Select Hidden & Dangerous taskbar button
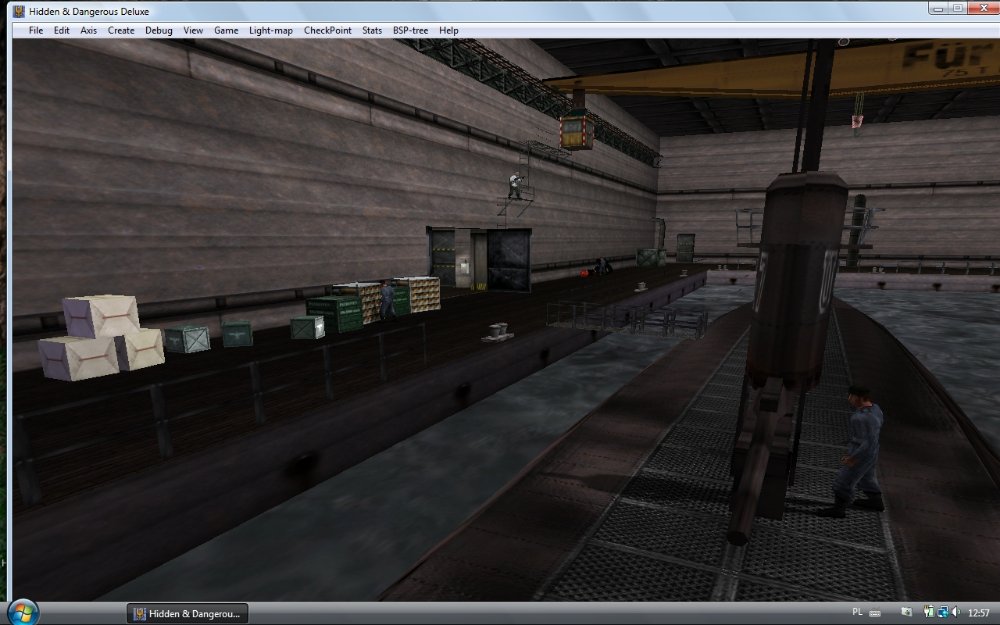Viewport: 1000px width, 625px height. pos(187,614)
